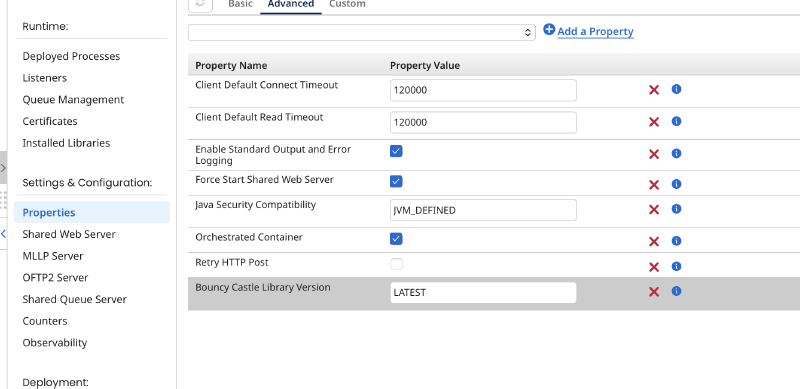Image resolution: width=800 pixels, height=389 pixels.
Task: Remove Client Default Read Timeout property
Action: (x=654, y=122)
